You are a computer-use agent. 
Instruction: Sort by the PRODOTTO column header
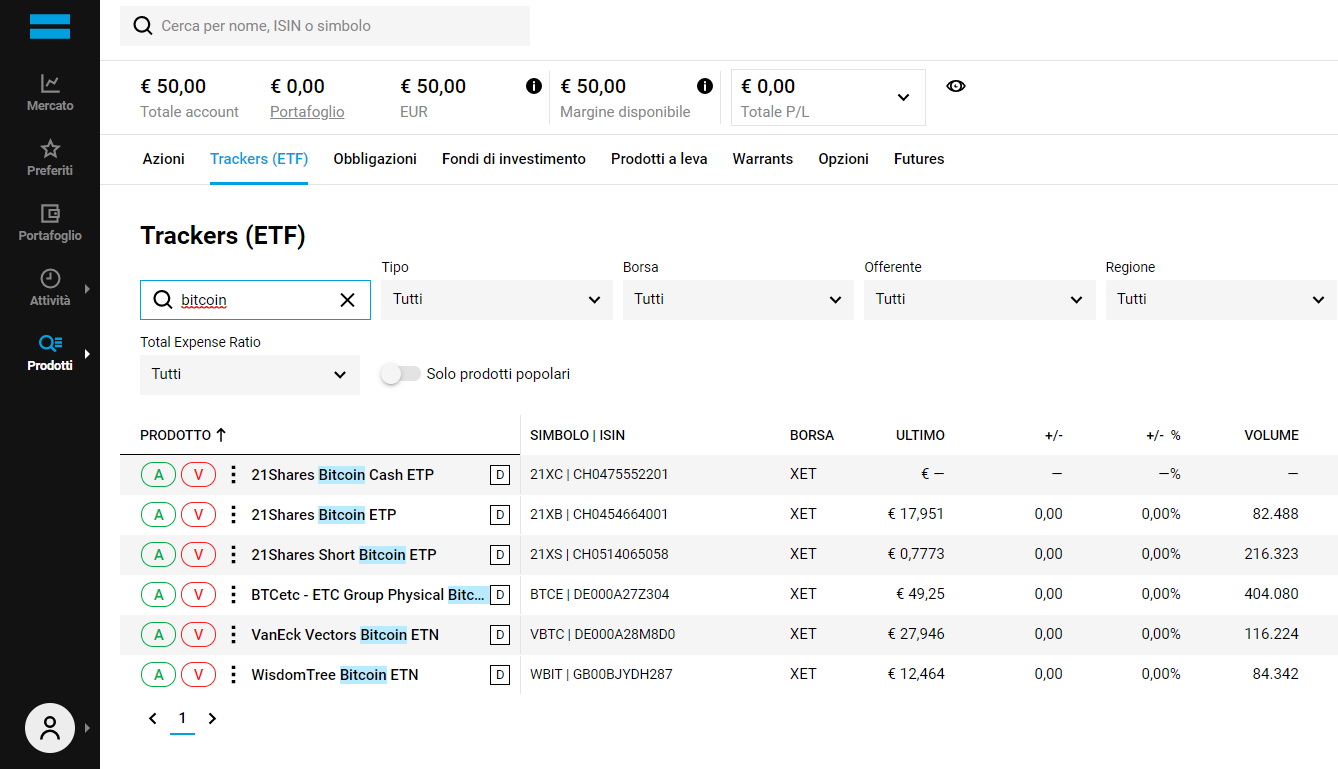click(x=183, y=435)
